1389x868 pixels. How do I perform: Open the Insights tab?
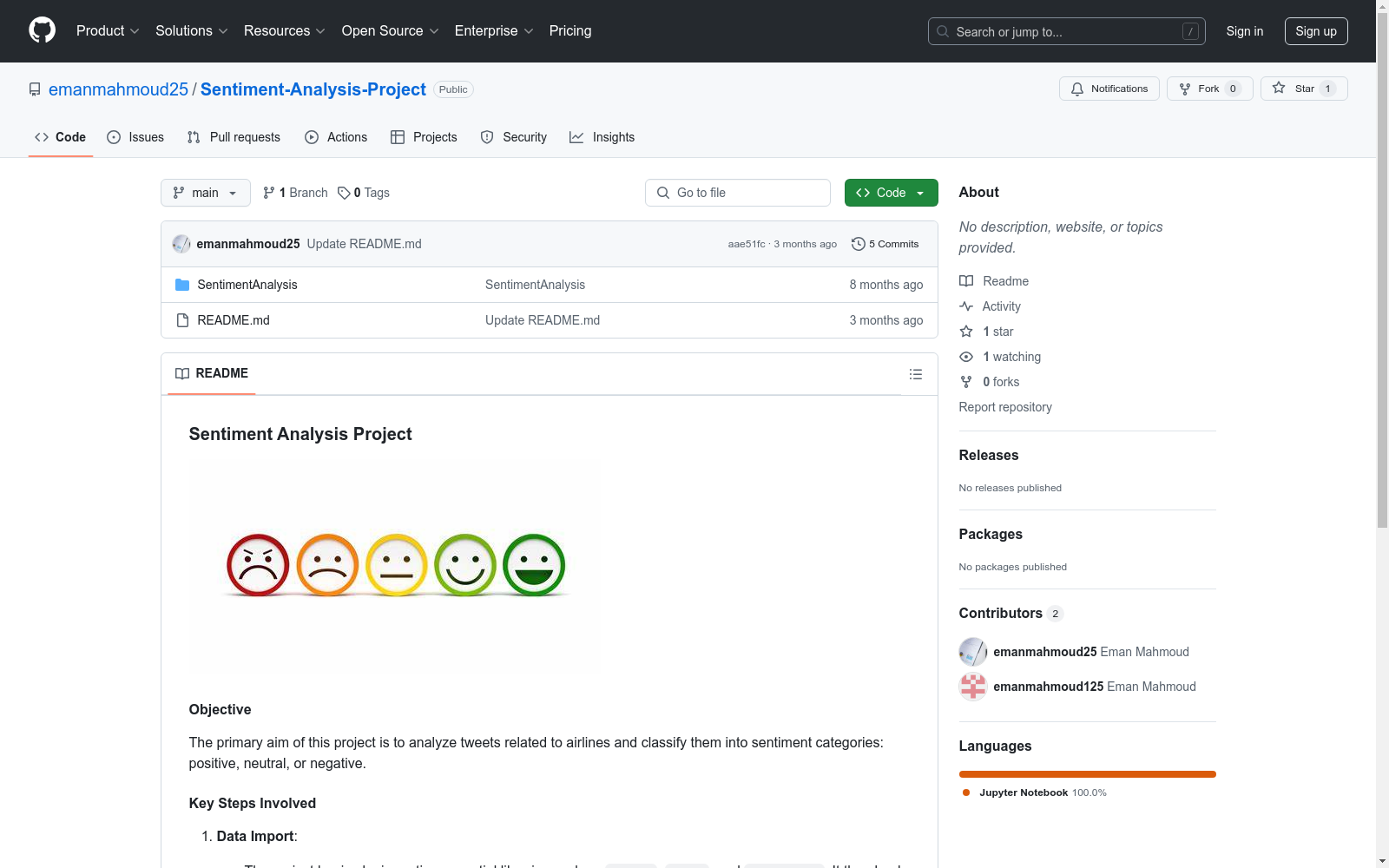tap(602, 137)
